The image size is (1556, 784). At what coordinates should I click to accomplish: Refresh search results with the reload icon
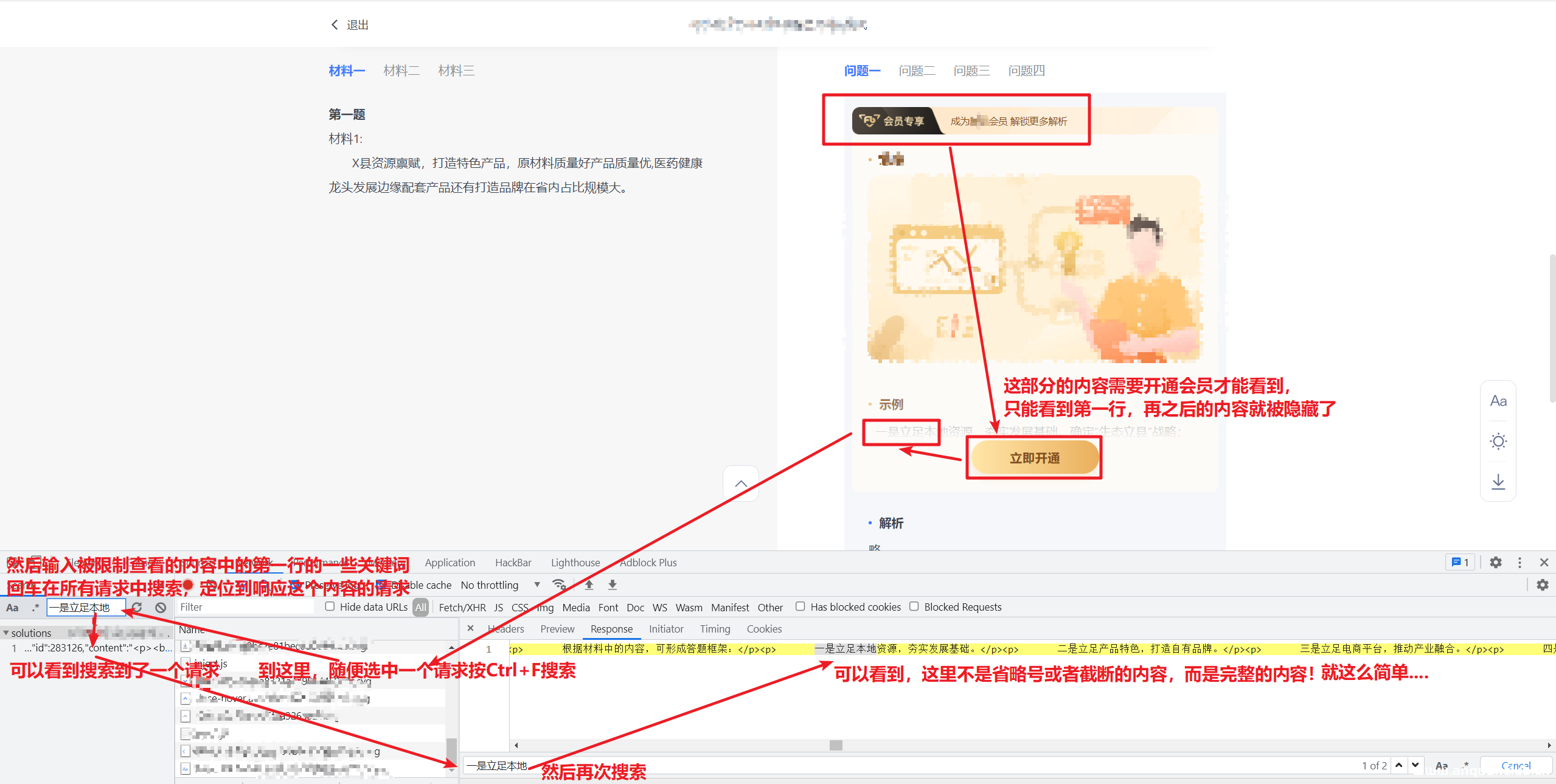pos(137,607)
